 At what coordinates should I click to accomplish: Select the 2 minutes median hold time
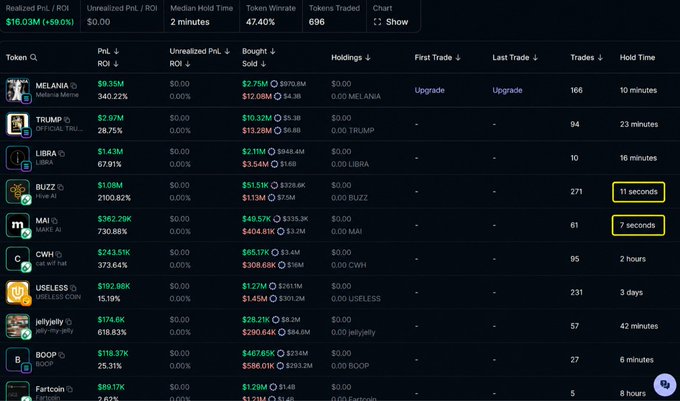pos(190,22)
